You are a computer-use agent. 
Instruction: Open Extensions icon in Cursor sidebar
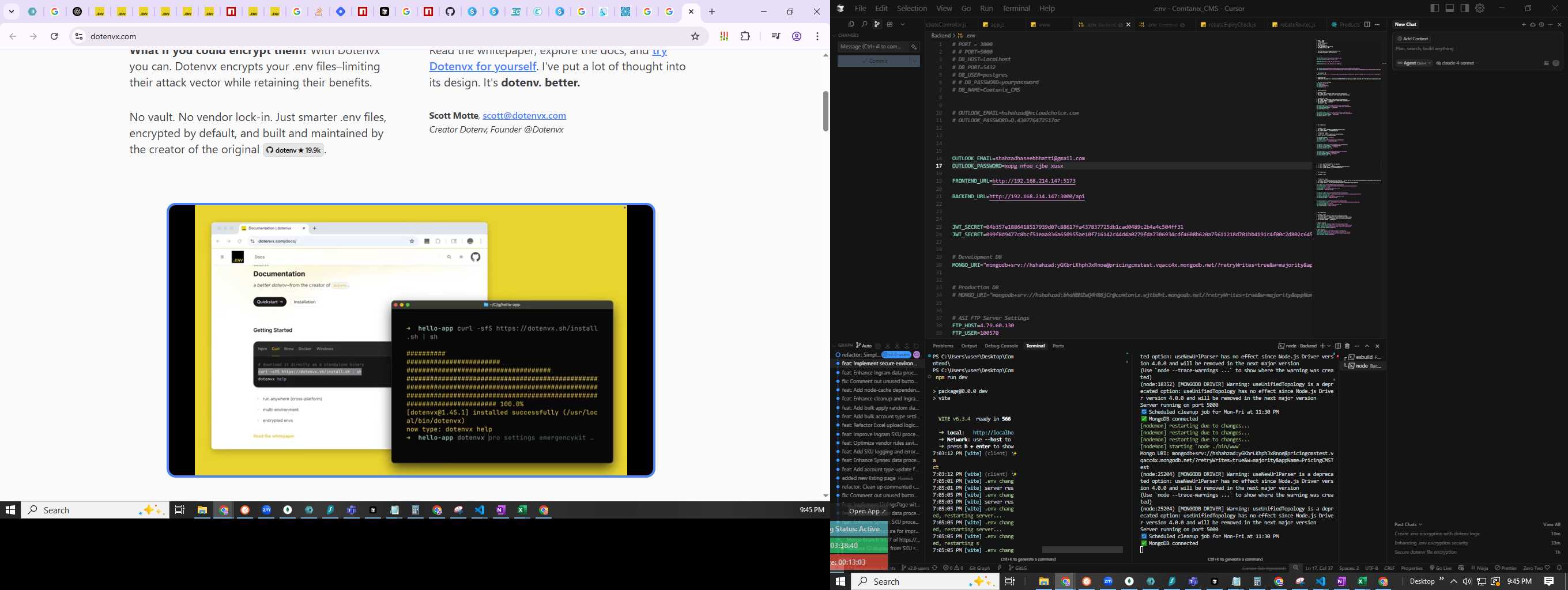[x=890, y=24]
